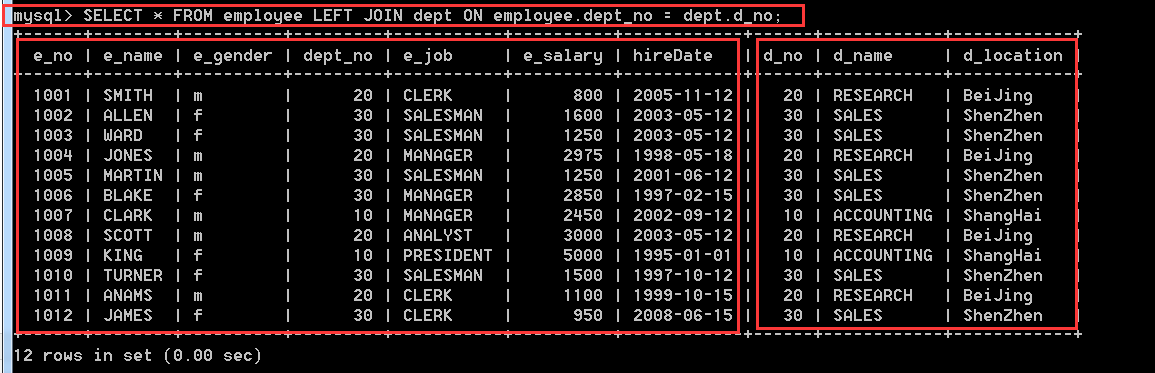Viewport: 1155px width, 373px height.
Task: Click hire date 1995-01-01
Action: click(683, 255)
